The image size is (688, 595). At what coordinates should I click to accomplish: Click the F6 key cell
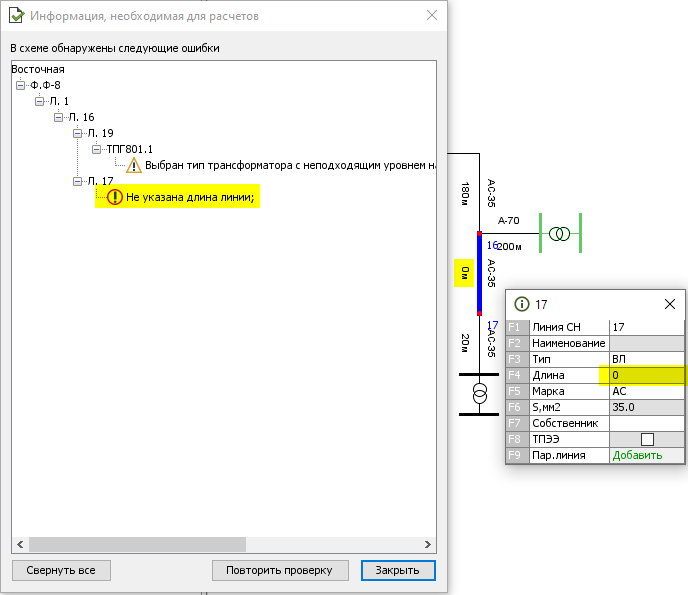[x=517, y=407]
